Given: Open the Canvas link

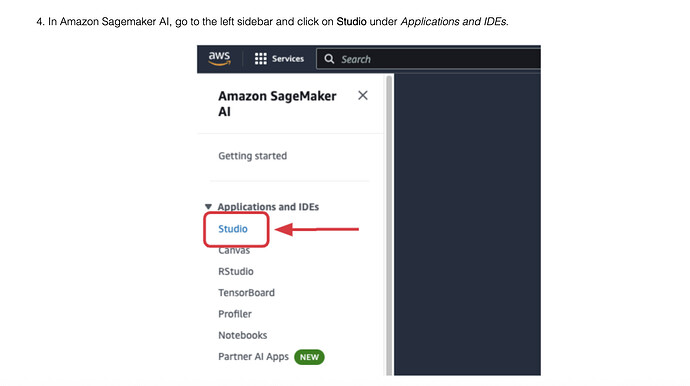Looking at the screenshot, I should (234, 250).
